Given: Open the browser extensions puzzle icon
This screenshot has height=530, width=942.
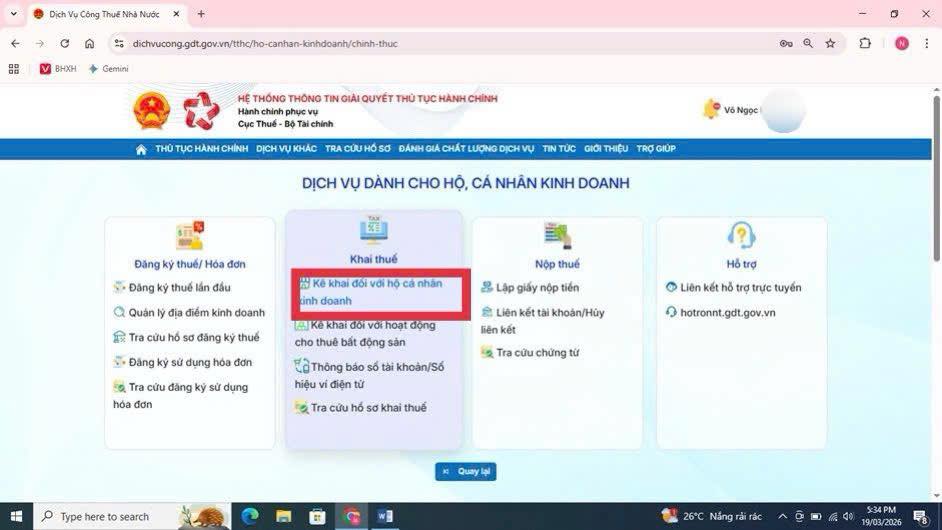Looking at the screenshot, I should coord(865,43).
